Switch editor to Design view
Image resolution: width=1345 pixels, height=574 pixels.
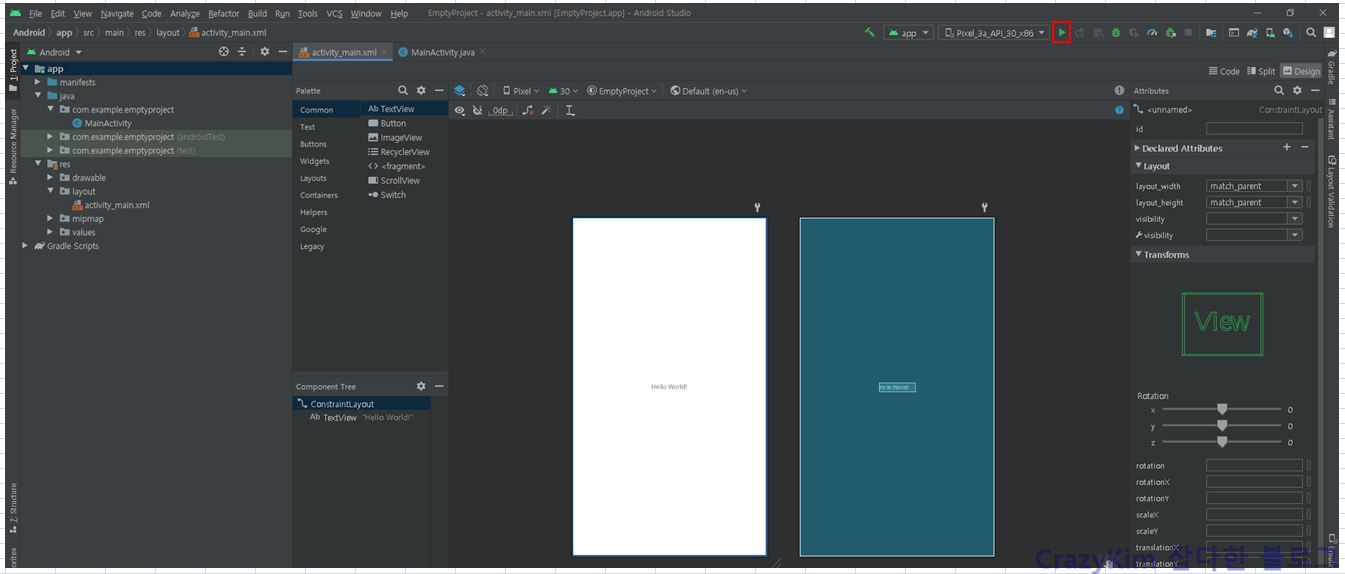(x=1301, y=71)
